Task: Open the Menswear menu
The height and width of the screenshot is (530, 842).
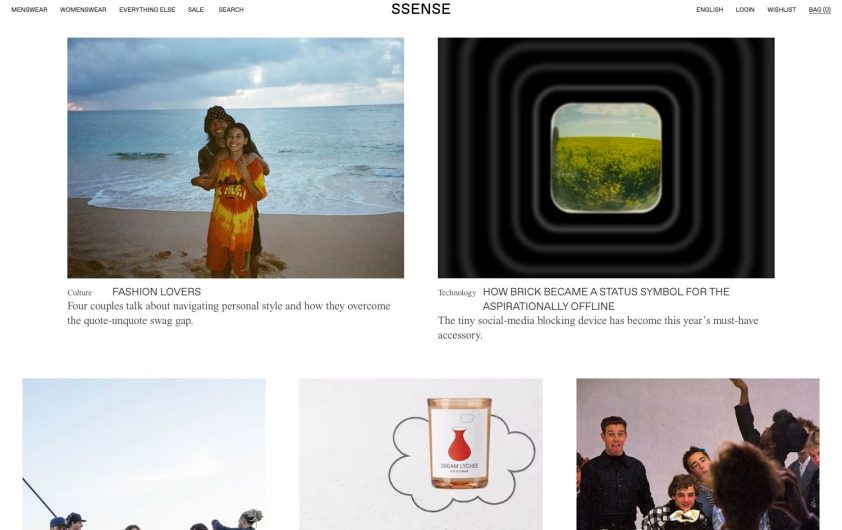Action: 29,10
